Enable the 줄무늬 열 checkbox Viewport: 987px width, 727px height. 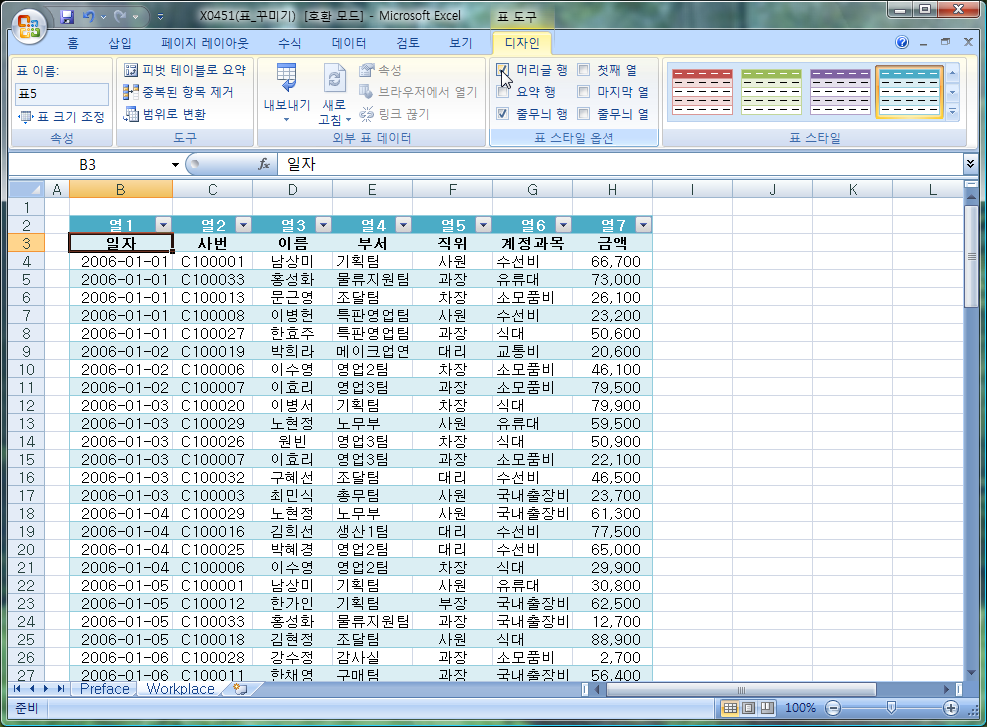click(584, 114)
